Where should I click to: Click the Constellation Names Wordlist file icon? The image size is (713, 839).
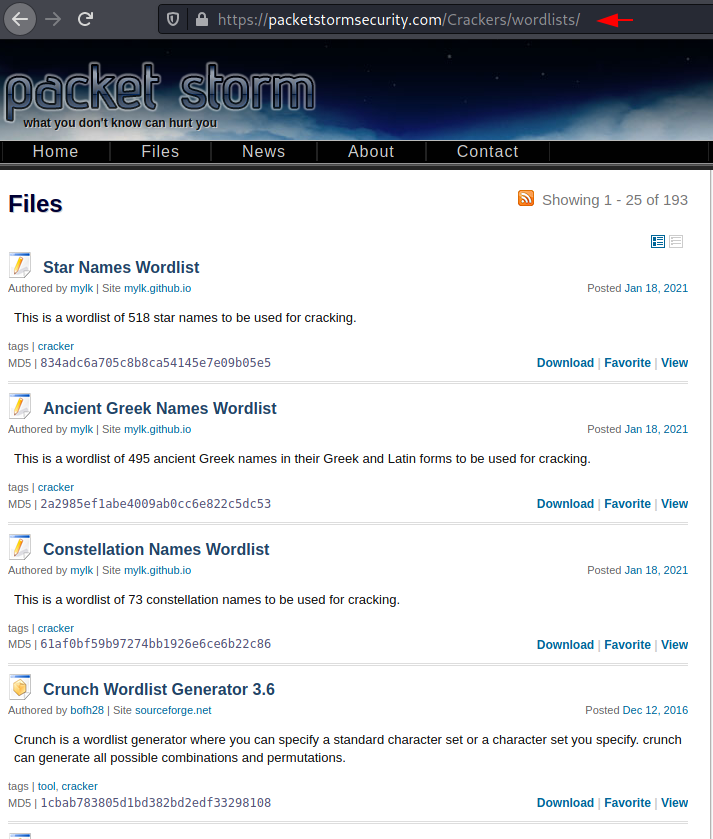click(20, 547)
